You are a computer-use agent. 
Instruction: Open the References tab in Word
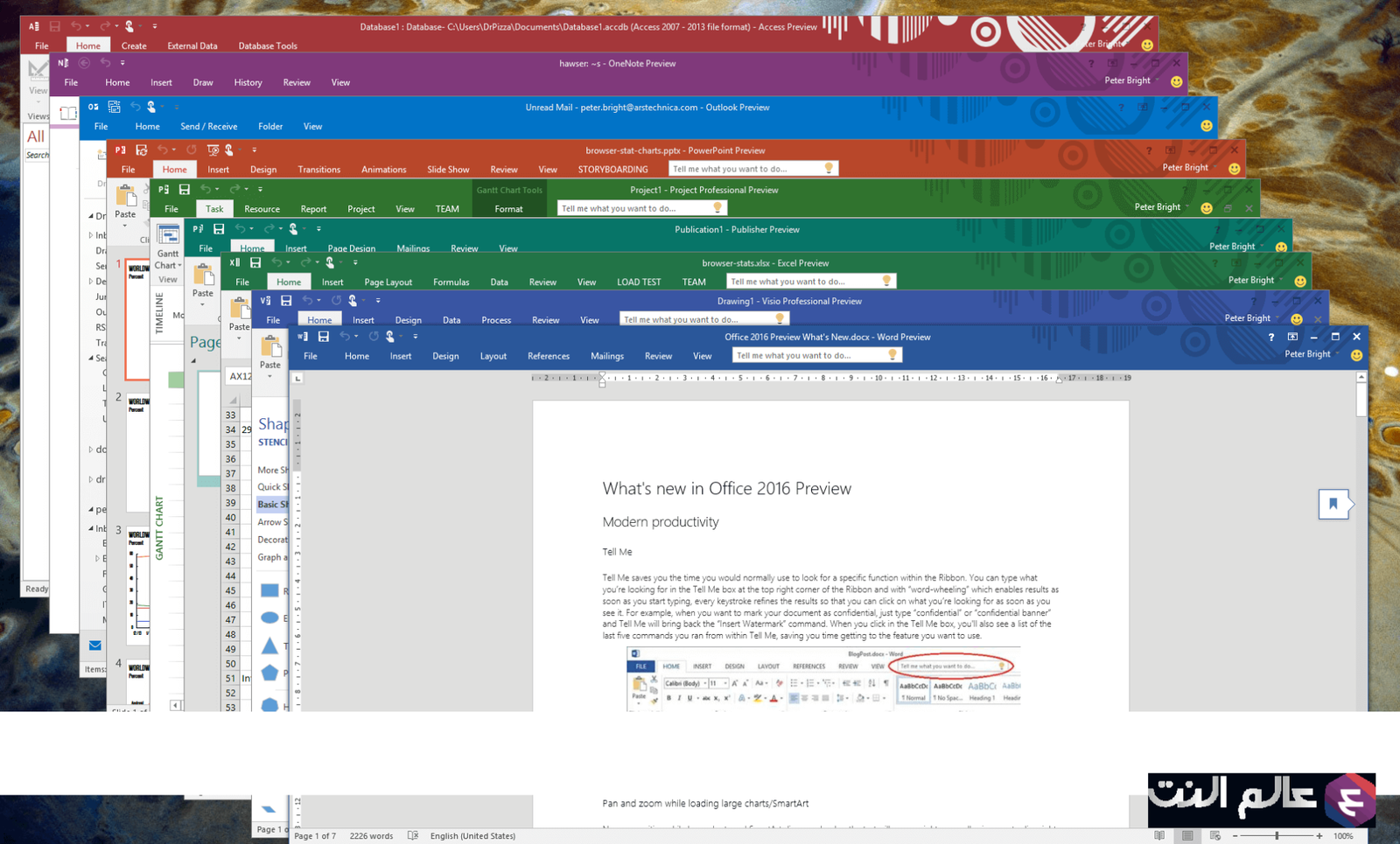(549, 356)
